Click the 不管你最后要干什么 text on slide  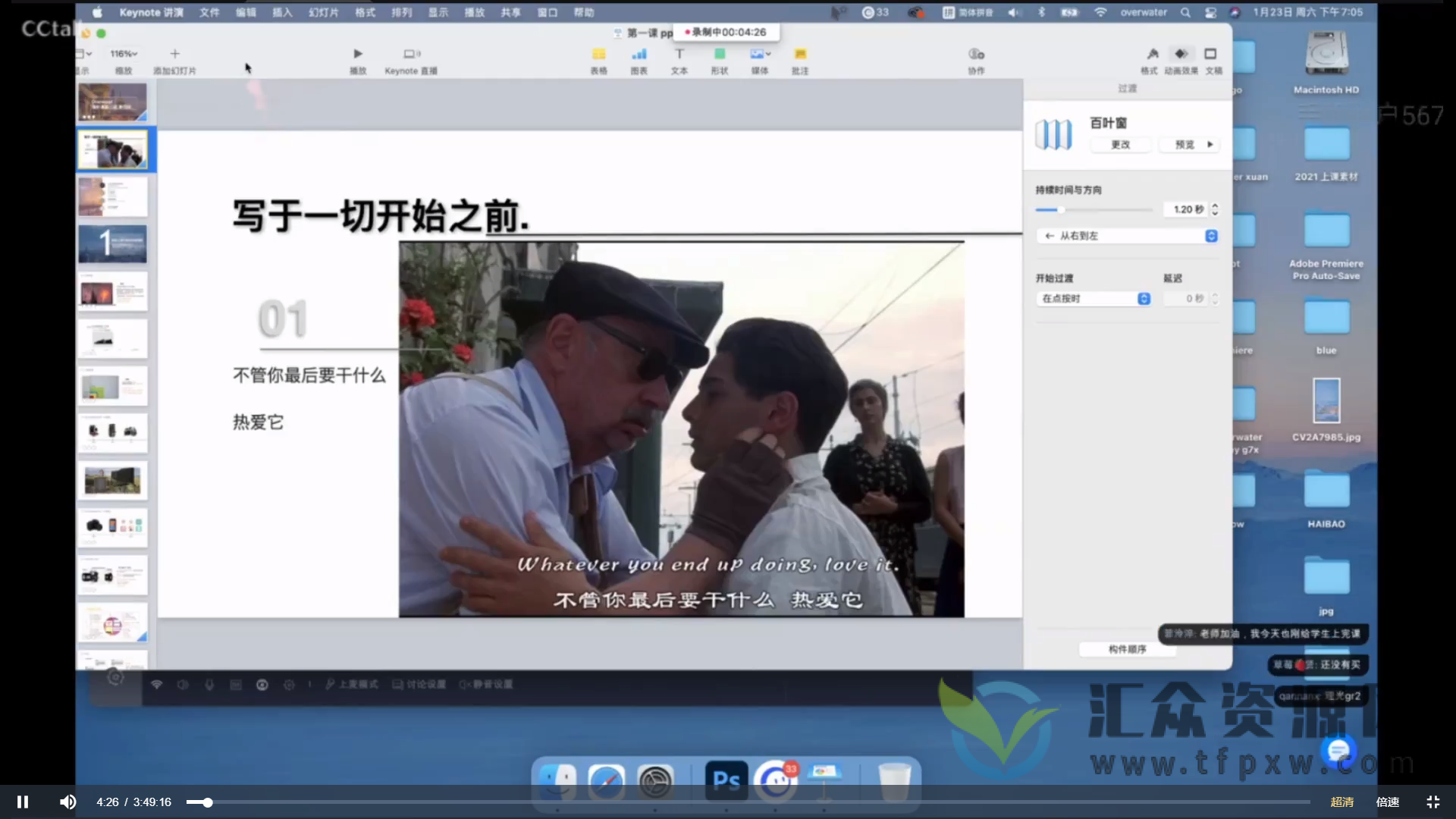309,375
